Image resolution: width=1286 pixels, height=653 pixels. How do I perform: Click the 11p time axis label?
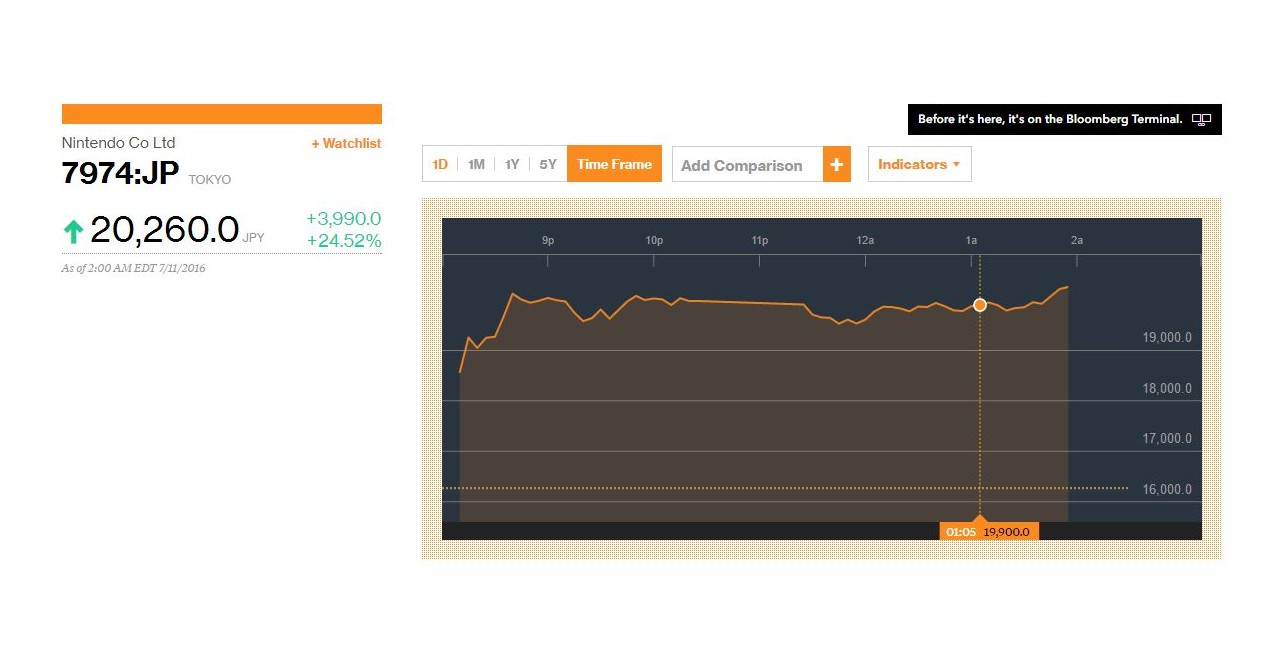pos(759,241)
